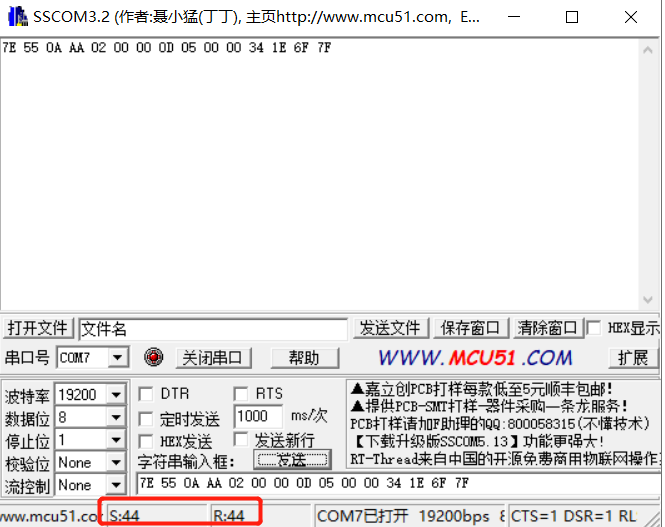Screen dimensions: 665x527
Task: Click the RT-Thread advertisement line
Action: pyautogui.click(x=505, y=459)
